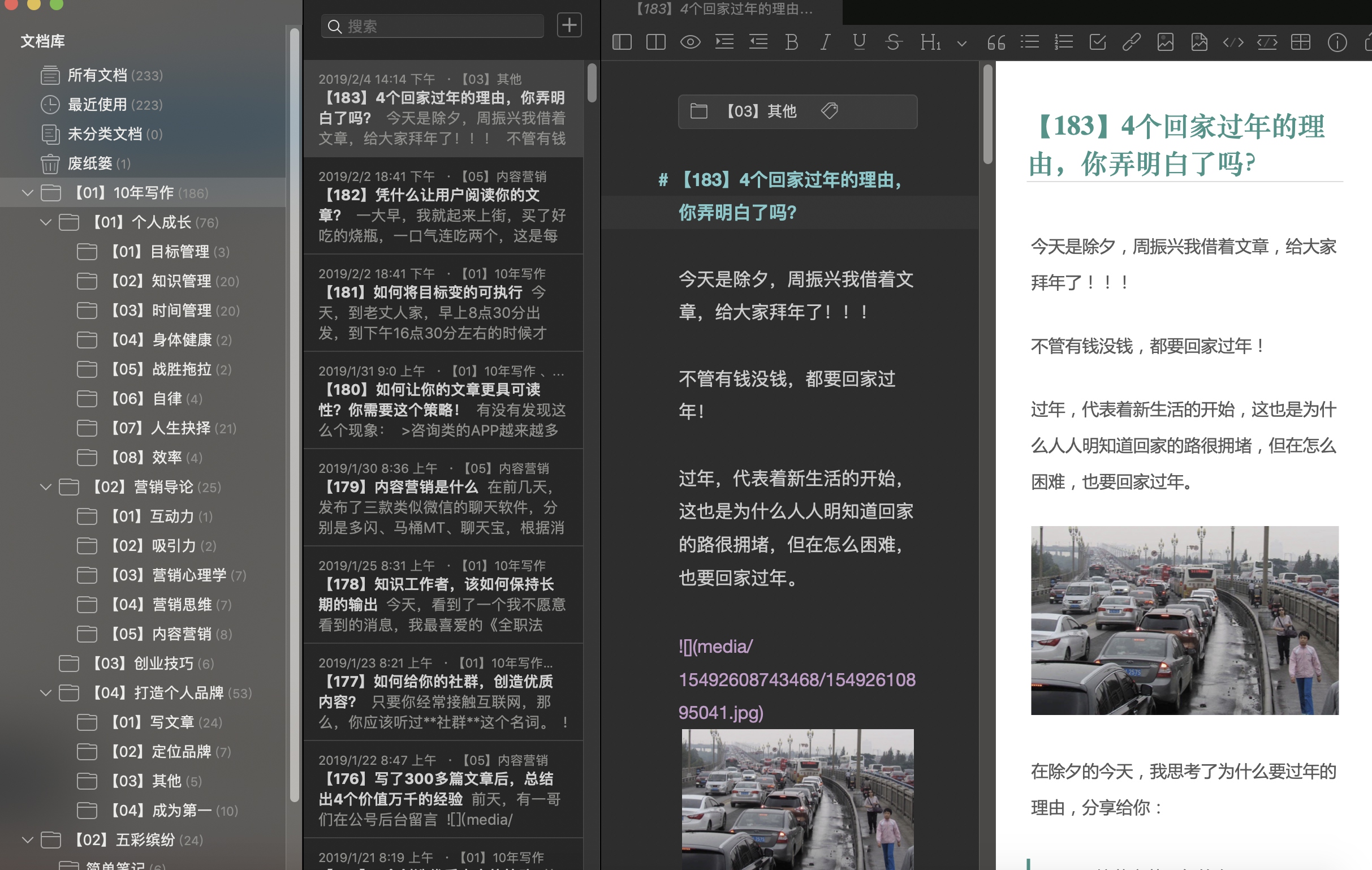Toggle split editor/preview layout icon
This screenshot has height=870, width=1372.
[x=656, y=42]
